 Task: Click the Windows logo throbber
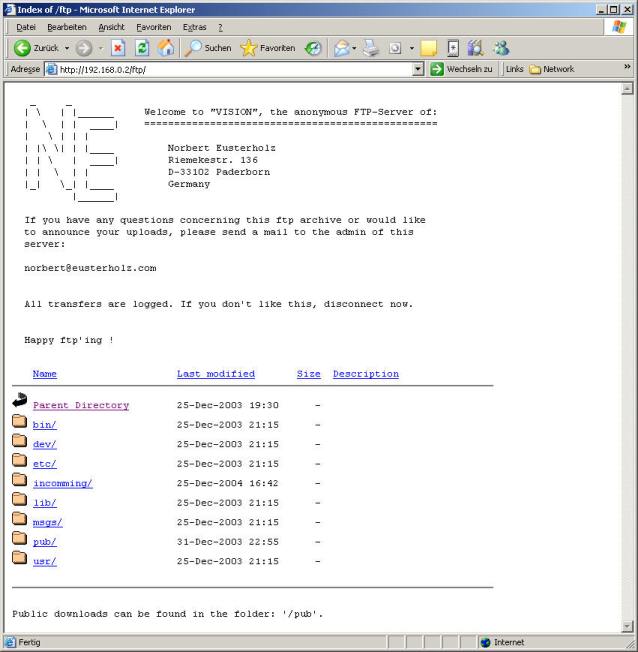pyautogui.click(x=618, y=27)
